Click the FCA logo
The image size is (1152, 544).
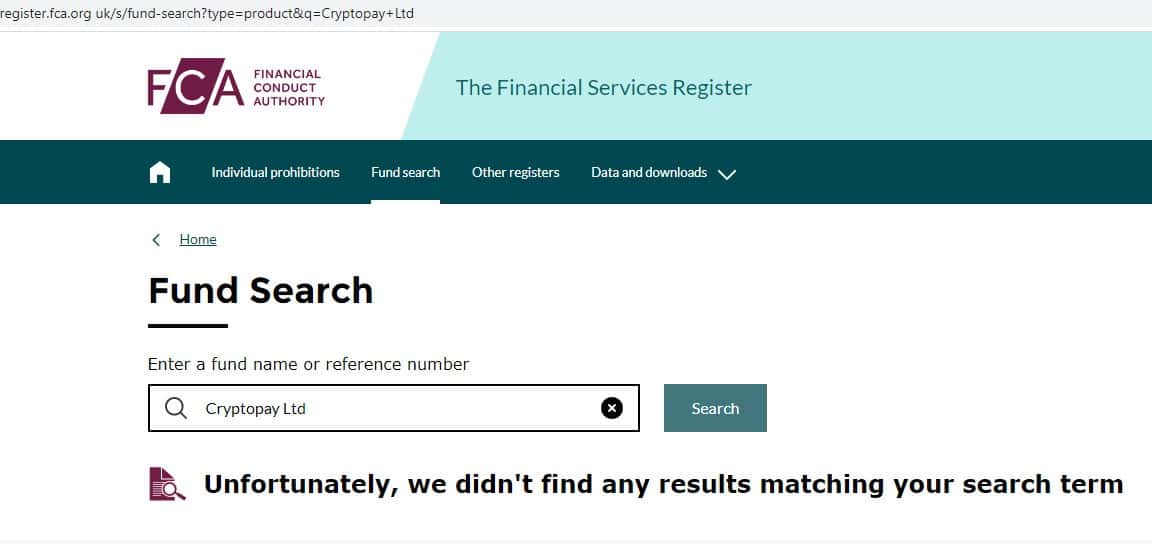pyautogui.click(x=196, y=88)
